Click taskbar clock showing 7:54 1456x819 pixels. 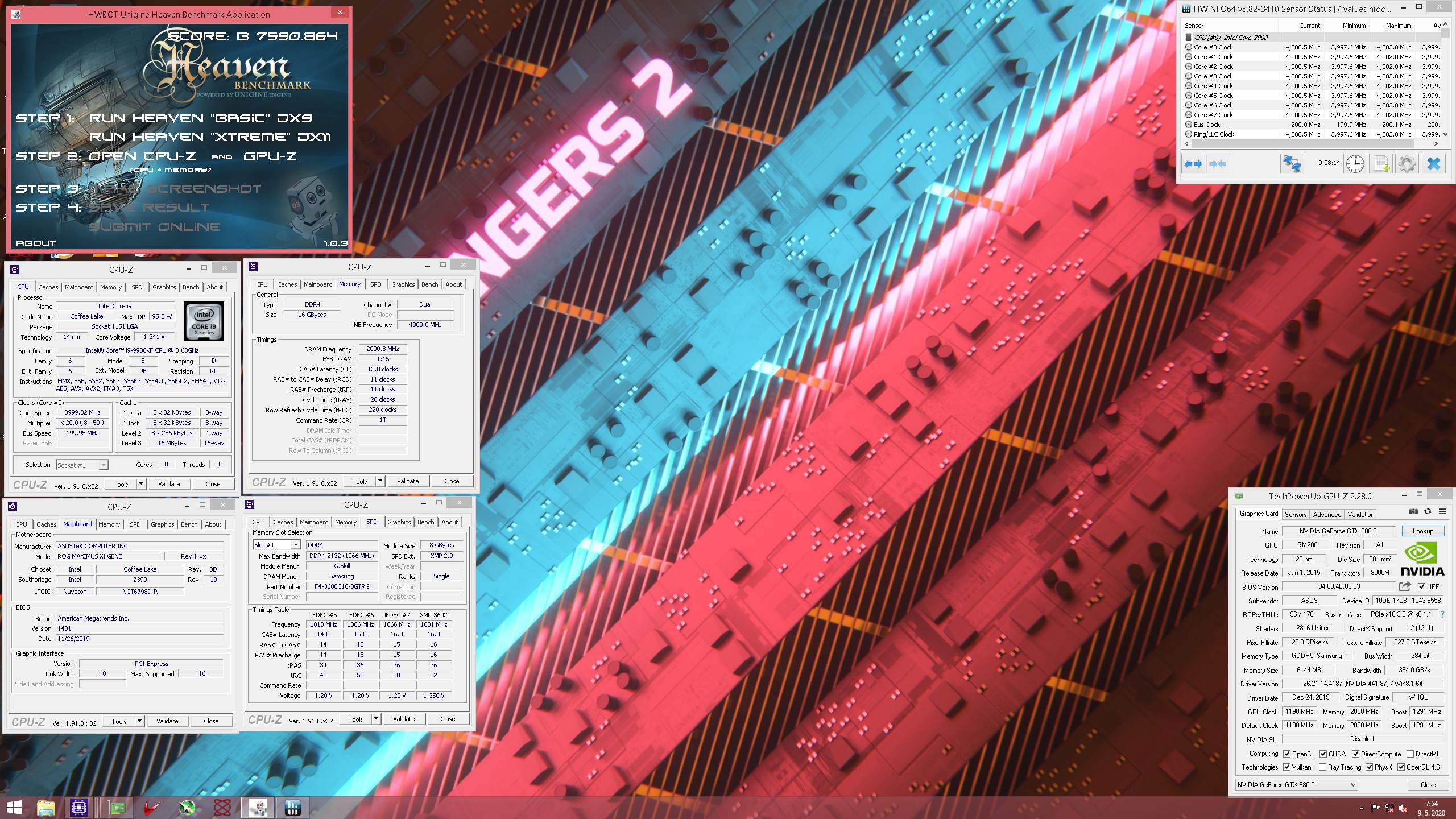point(1432,808)
